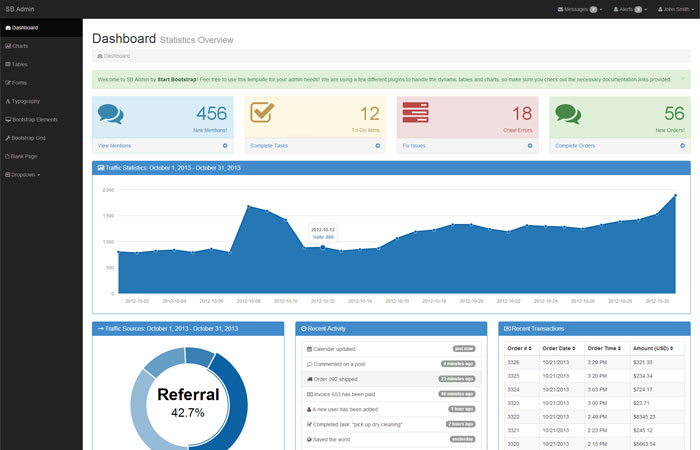This screenshot has width=700, height=450.
Task: Expand the sidebar Dropdown menu
Action: point(23,175)
